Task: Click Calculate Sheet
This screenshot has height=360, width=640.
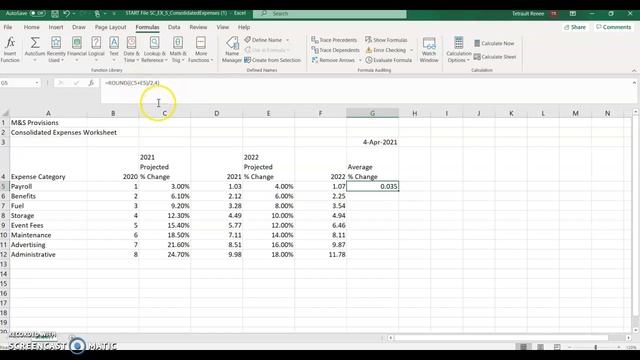Action: (x=495, y=57)
